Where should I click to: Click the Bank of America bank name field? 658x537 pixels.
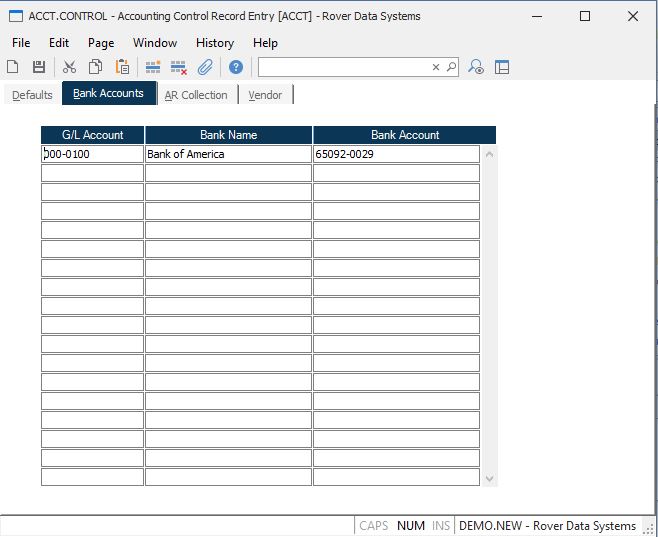coord(228,154)
